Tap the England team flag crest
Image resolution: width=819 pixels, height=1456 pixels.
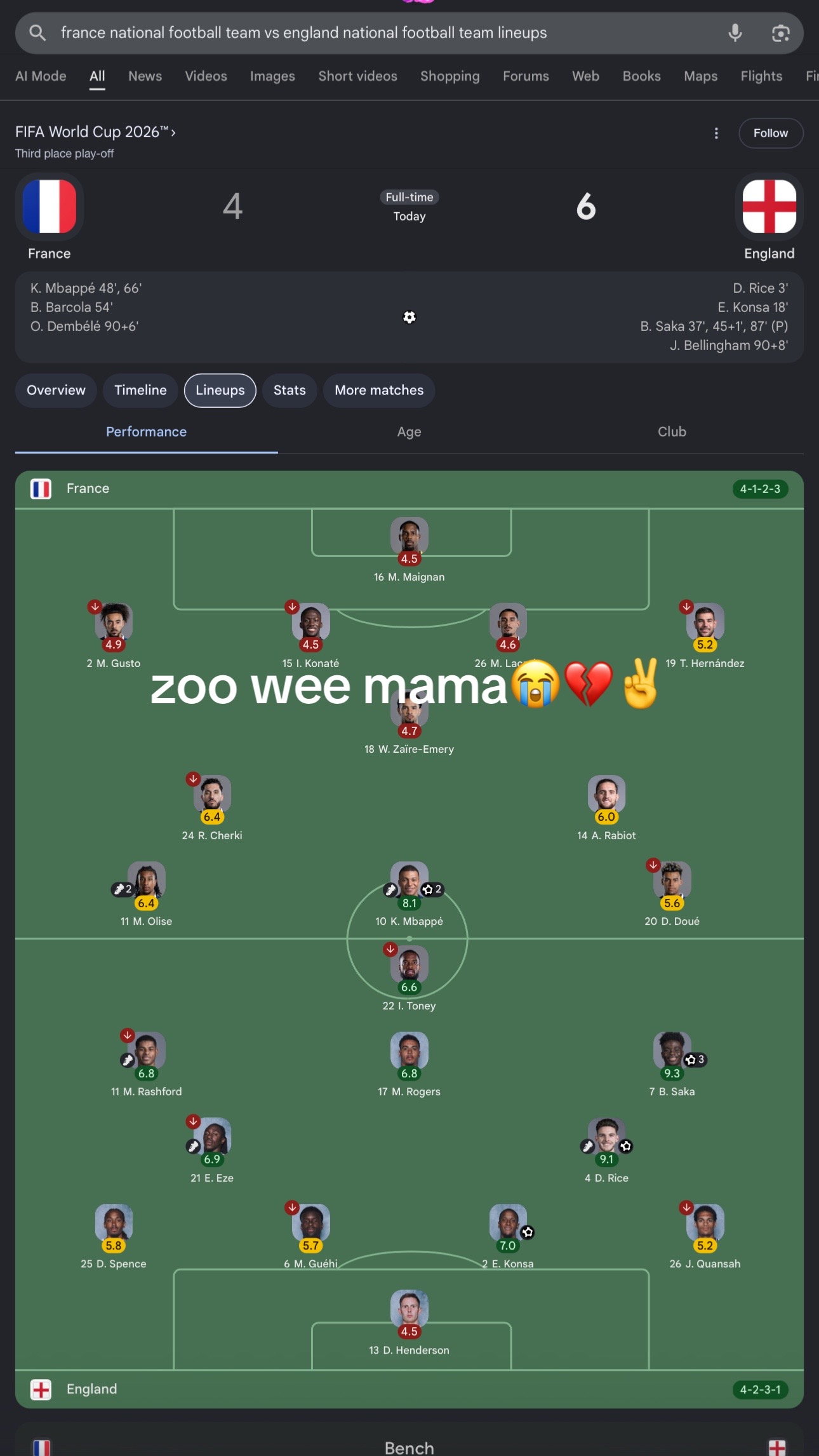(769, 206)
